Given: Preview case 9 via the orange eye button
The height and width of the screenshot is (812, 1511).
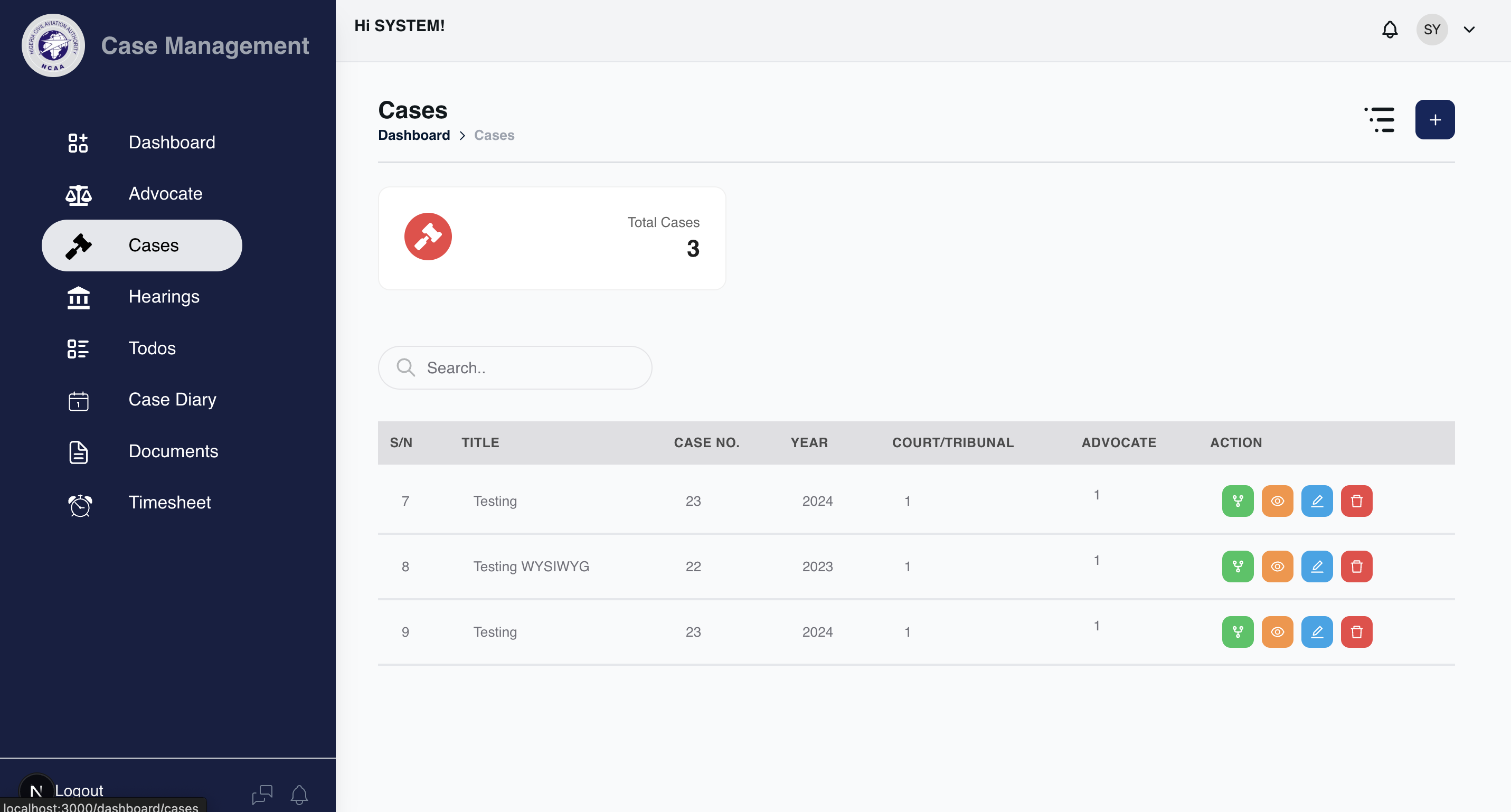Looking at the screenshot, I should click(x=1278, y=632).
